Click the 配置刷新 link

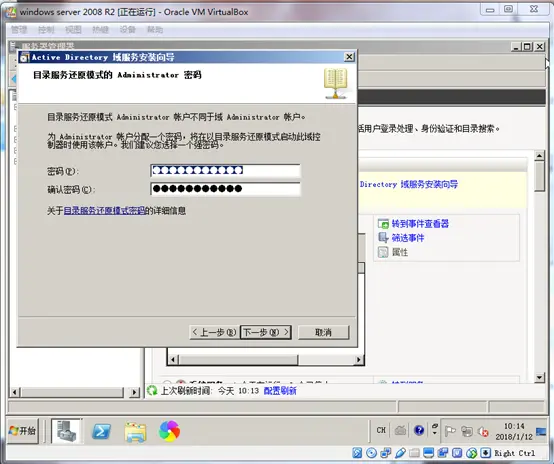[x=280, y=391]
